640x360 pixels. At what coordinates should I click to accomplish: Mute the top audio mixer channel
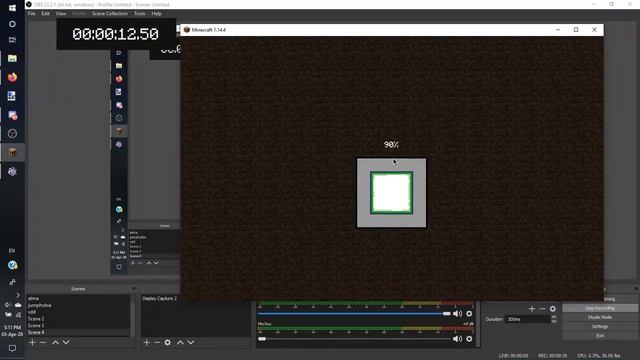457,313
